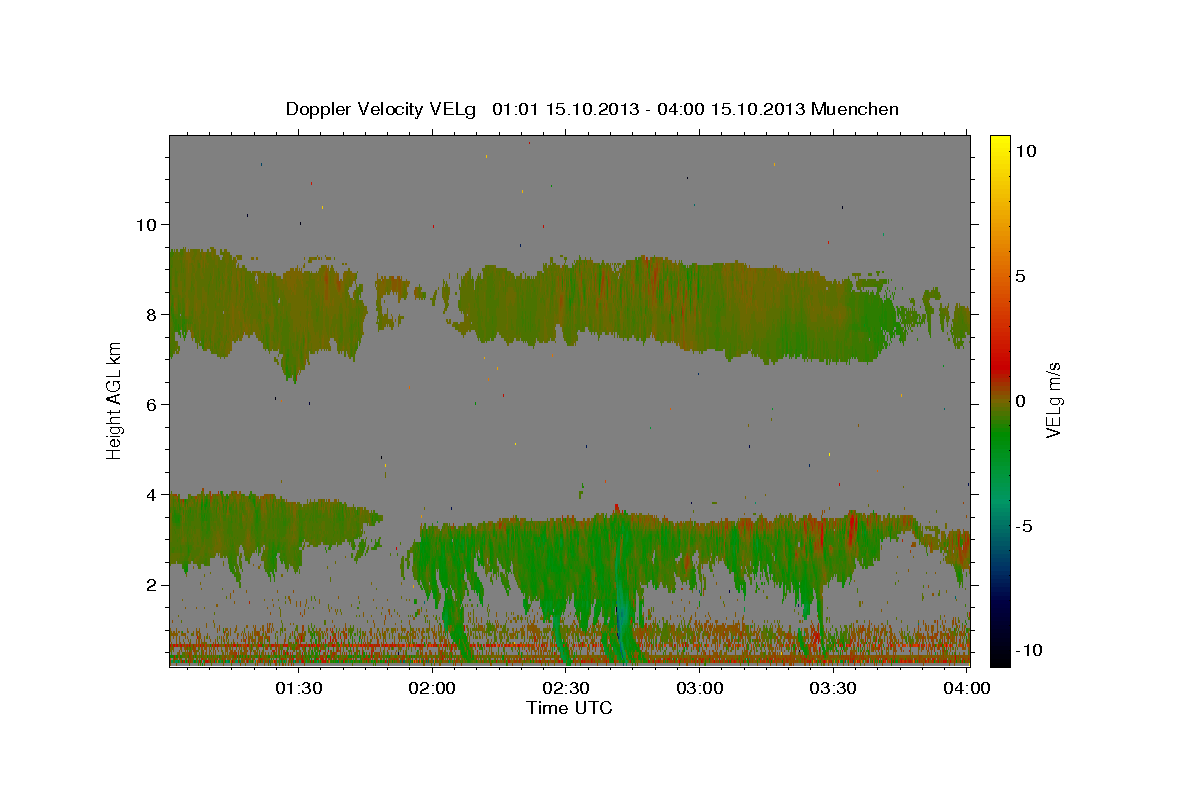Click the 'Time UTC' axis label

tap(569, 708)
